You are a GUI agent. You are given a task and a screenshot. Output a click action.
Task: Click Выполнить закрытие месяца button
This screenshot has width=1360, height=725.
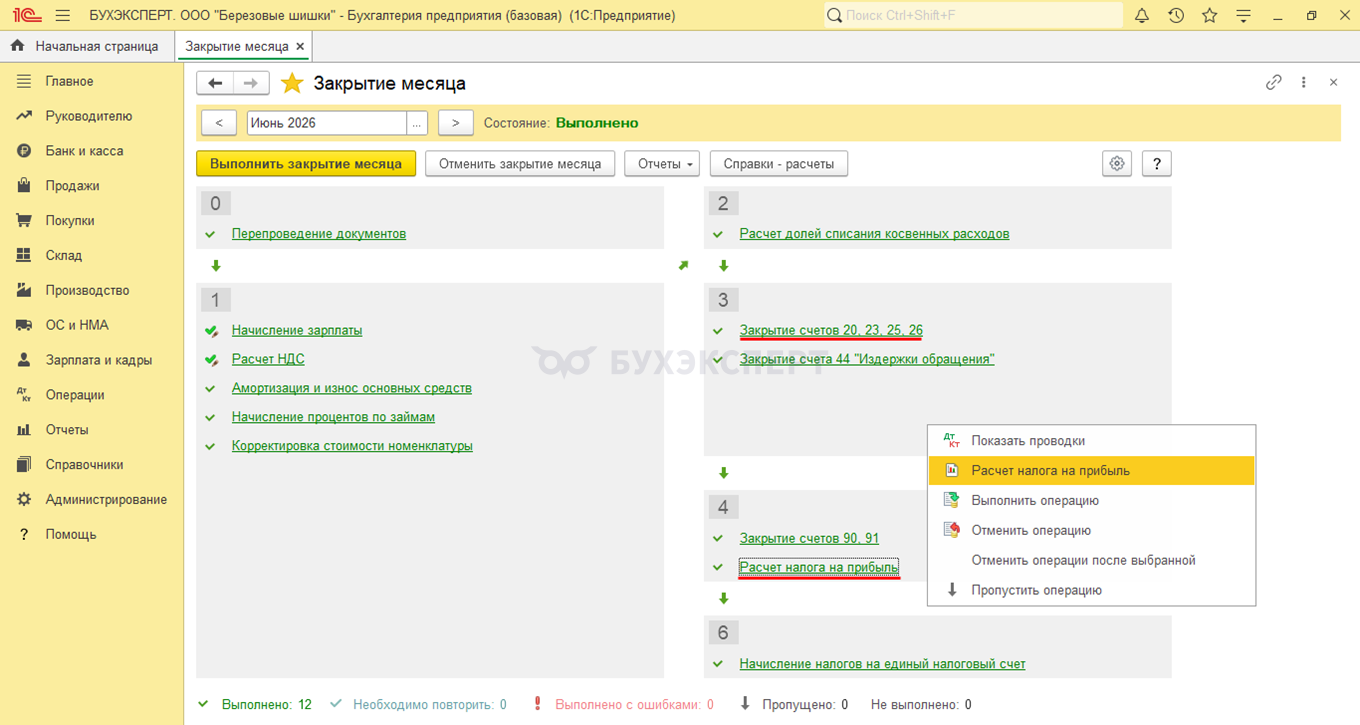[306, 163]
